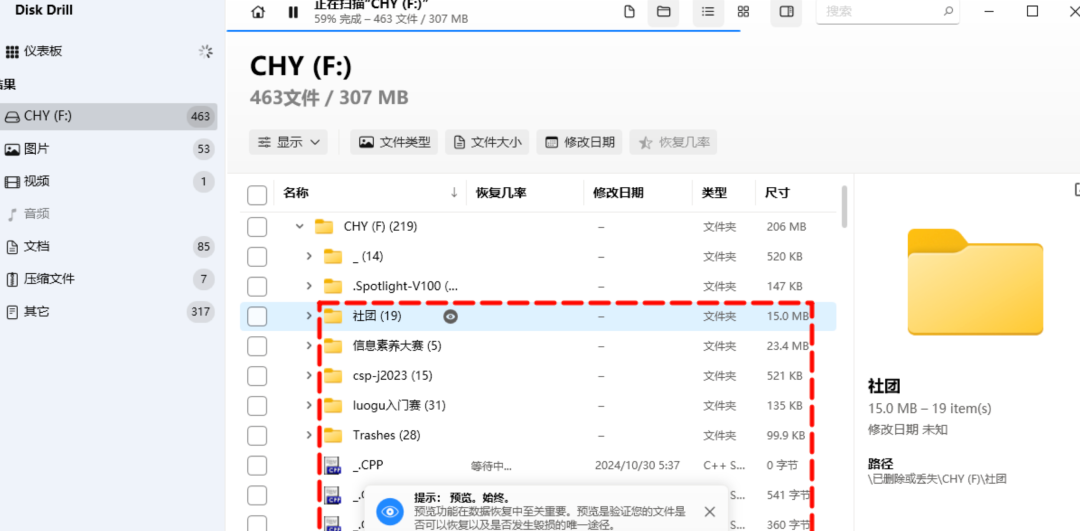This screenshot has height=531, width=1080.
Task: Pause the running scan
Action: tap(293, 12)
